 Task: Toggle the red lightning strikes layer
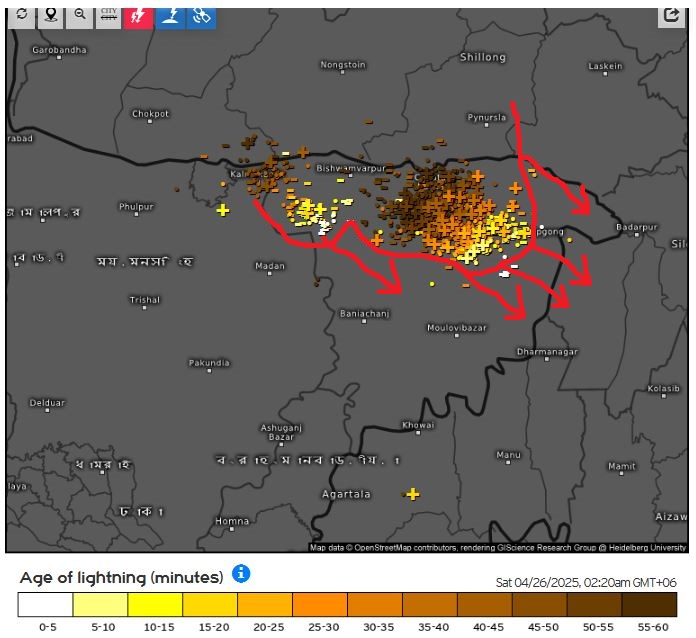pyautogui.click(x=138, y=16)
